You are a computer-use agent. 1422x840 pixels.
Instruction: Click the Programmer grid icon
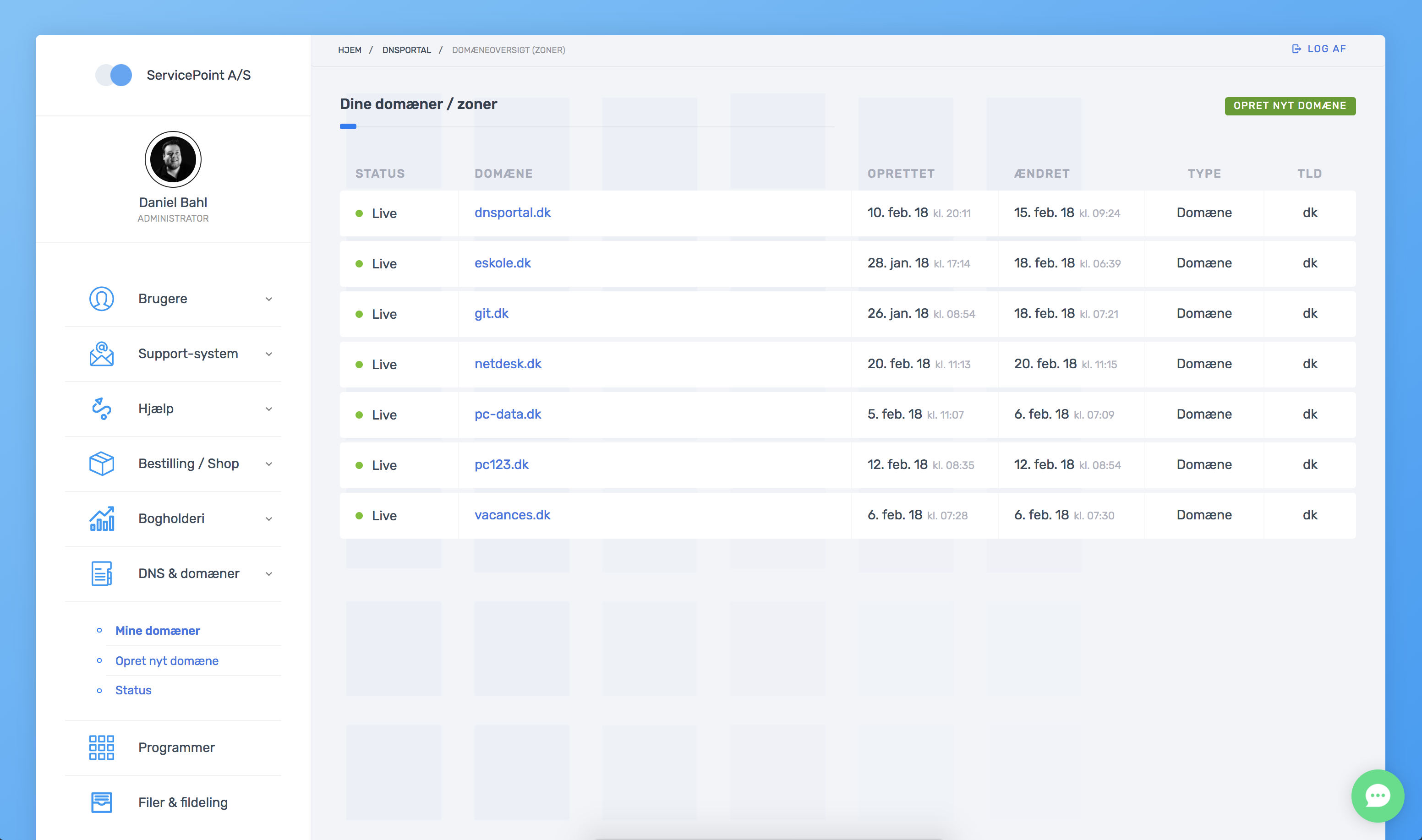point(101,747)
